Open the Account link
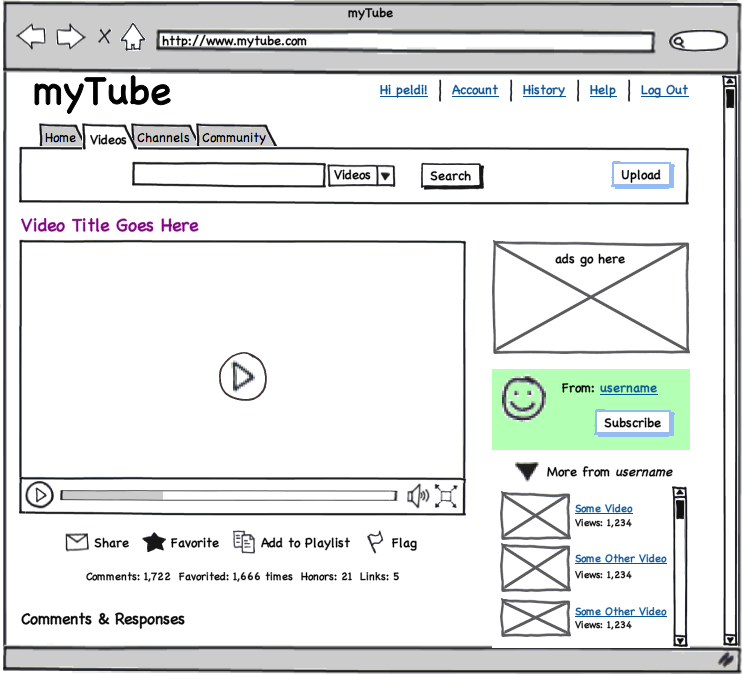This screenshot has width=742, height=674. coord(475,90)
